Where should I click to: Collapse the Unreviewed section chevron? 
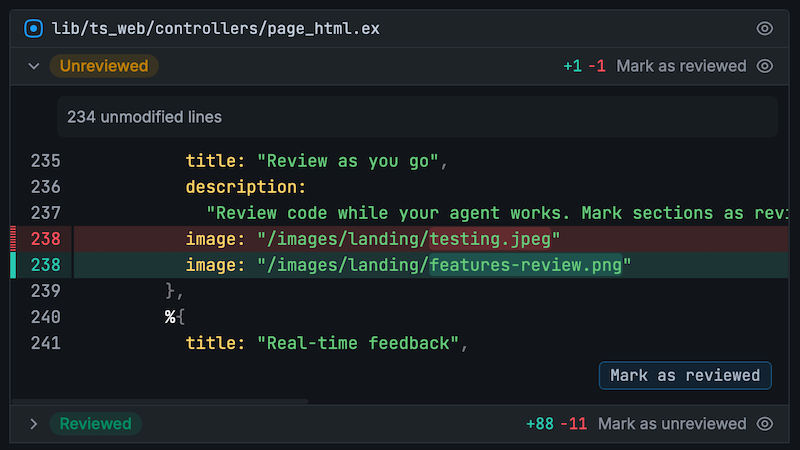(x=34, y=66)
